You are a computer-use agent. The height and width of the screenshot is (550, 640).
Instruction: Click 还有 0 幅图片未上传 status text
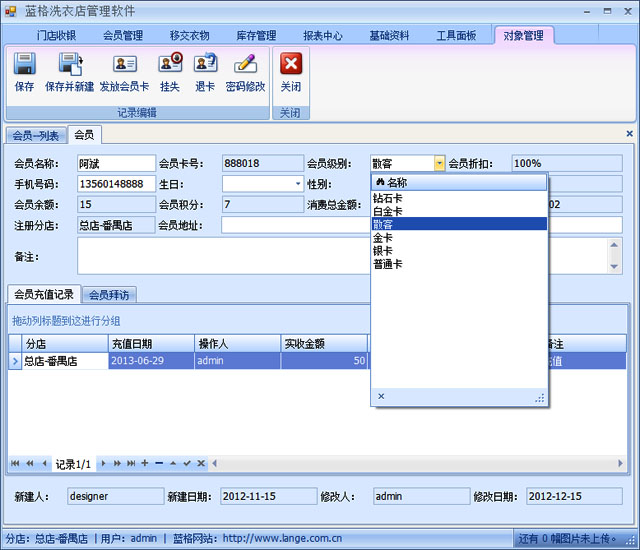pyautogui.click(x=567, y=539)
